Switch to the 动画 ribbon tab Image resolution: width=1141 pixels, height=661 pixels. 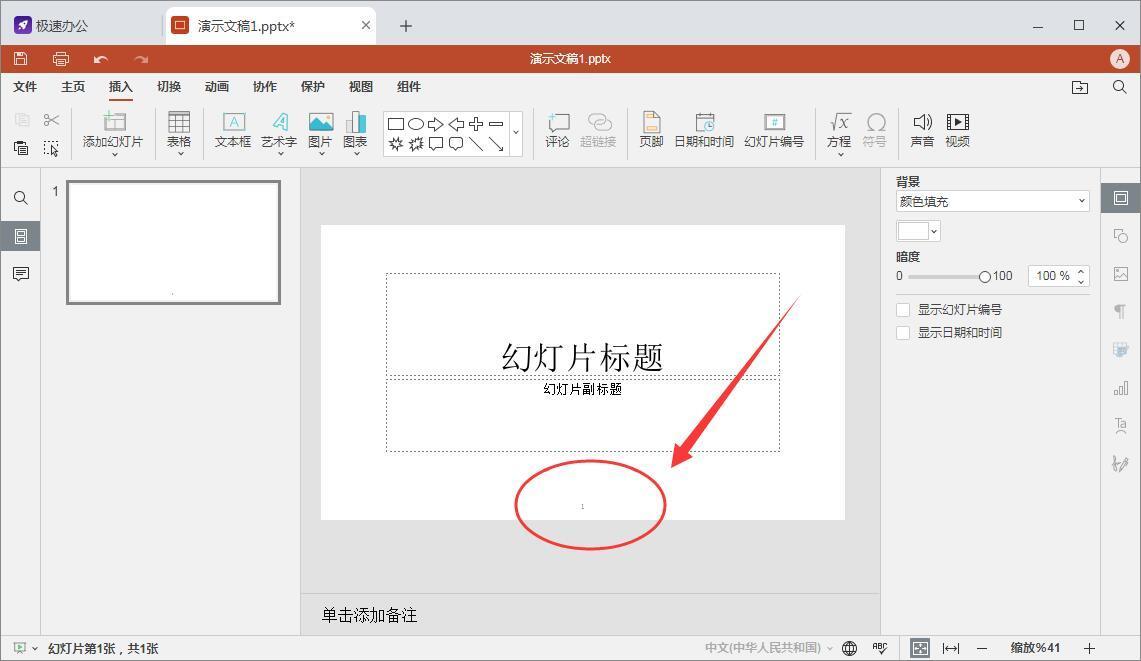point(217,87)
